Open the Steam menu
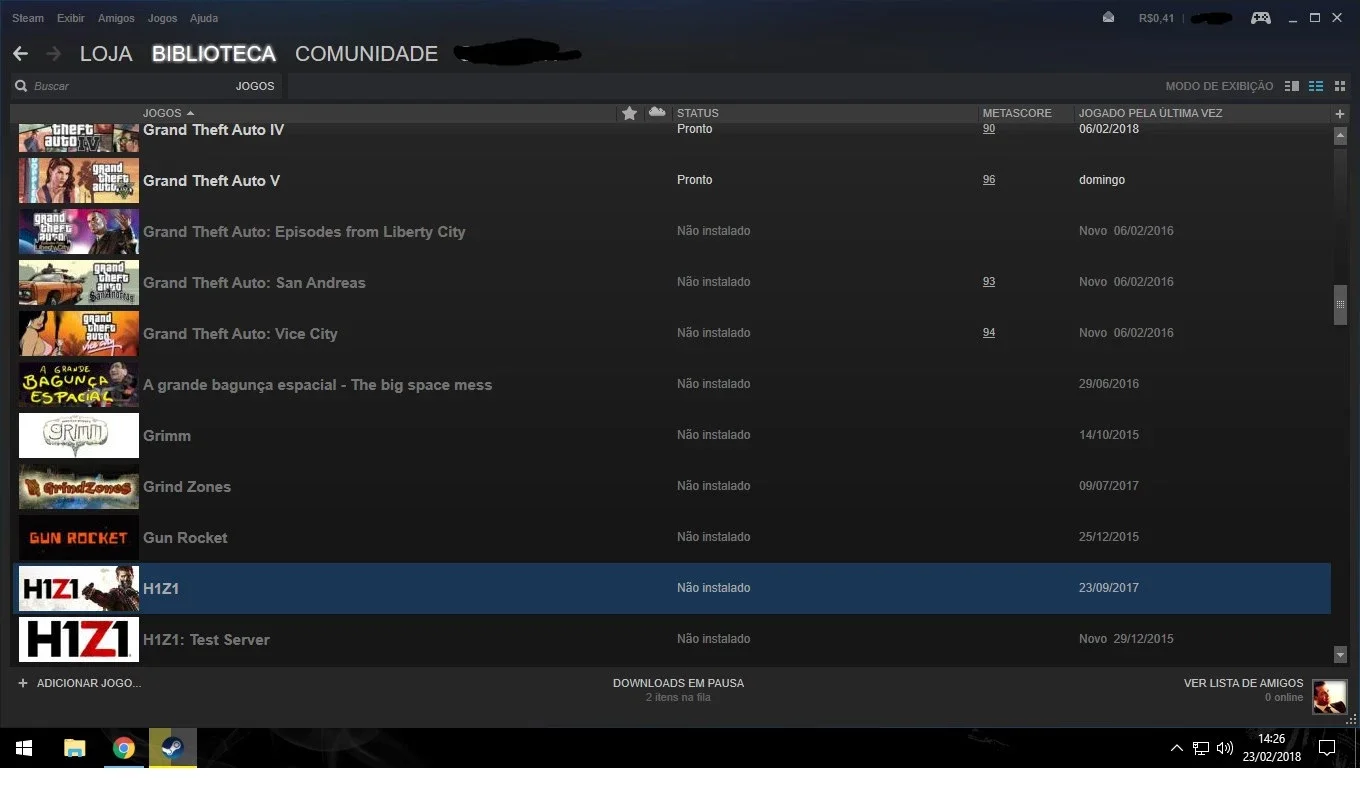The width and height of the screenshot is (1360, 793). 28,18
